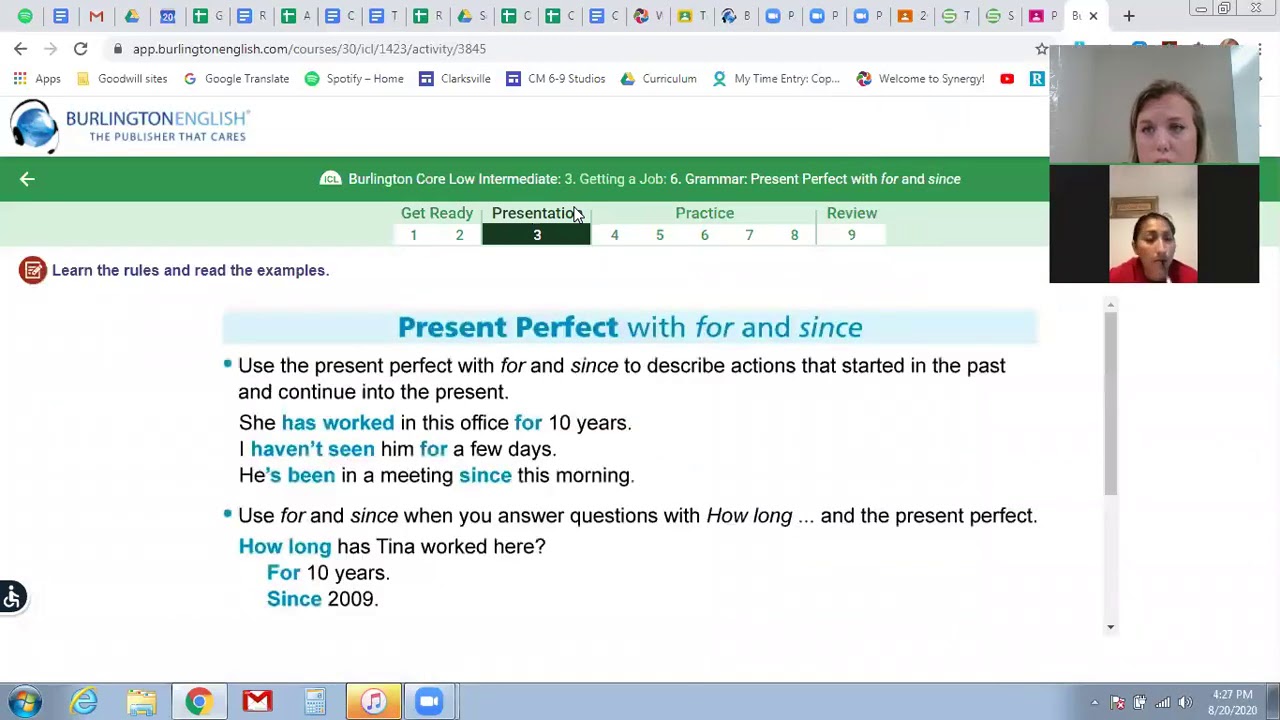Open My Time Entry bookmark
1280x720 pixels.
tap(776, 78)
